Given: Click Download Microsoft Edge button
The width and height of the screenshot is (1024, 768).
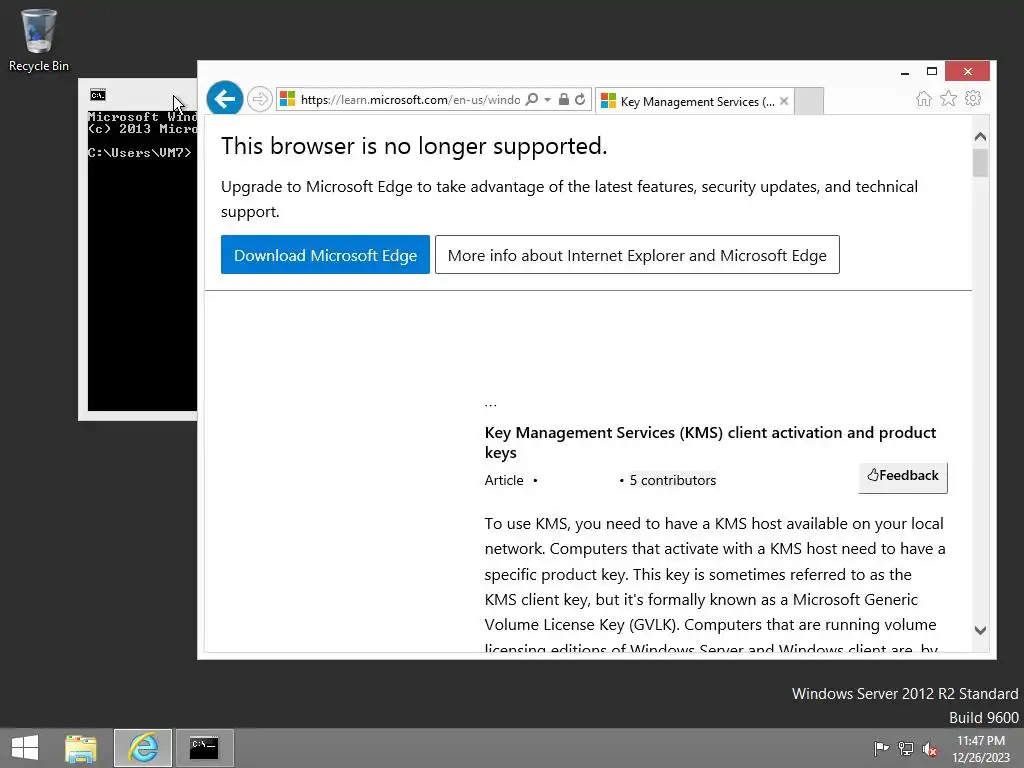Looking at the screenshot, I should coord(325,255).
